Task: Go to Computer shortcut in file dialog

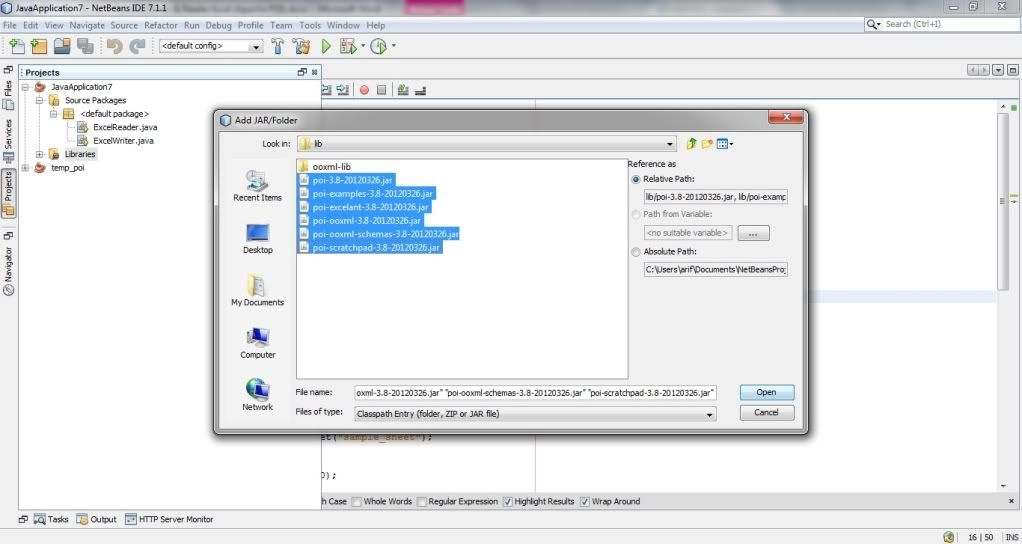Action: pyautogui.click(x=257, y=343)
